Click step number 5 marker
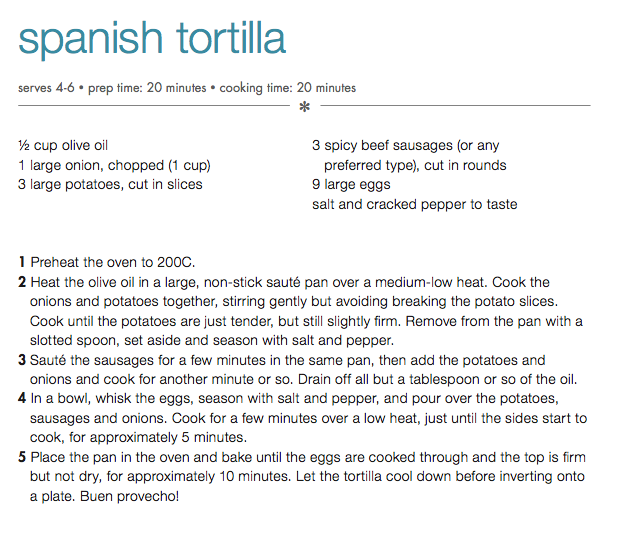Image resolution: width=636 pixels, height=554 pixels. (22, 457)
